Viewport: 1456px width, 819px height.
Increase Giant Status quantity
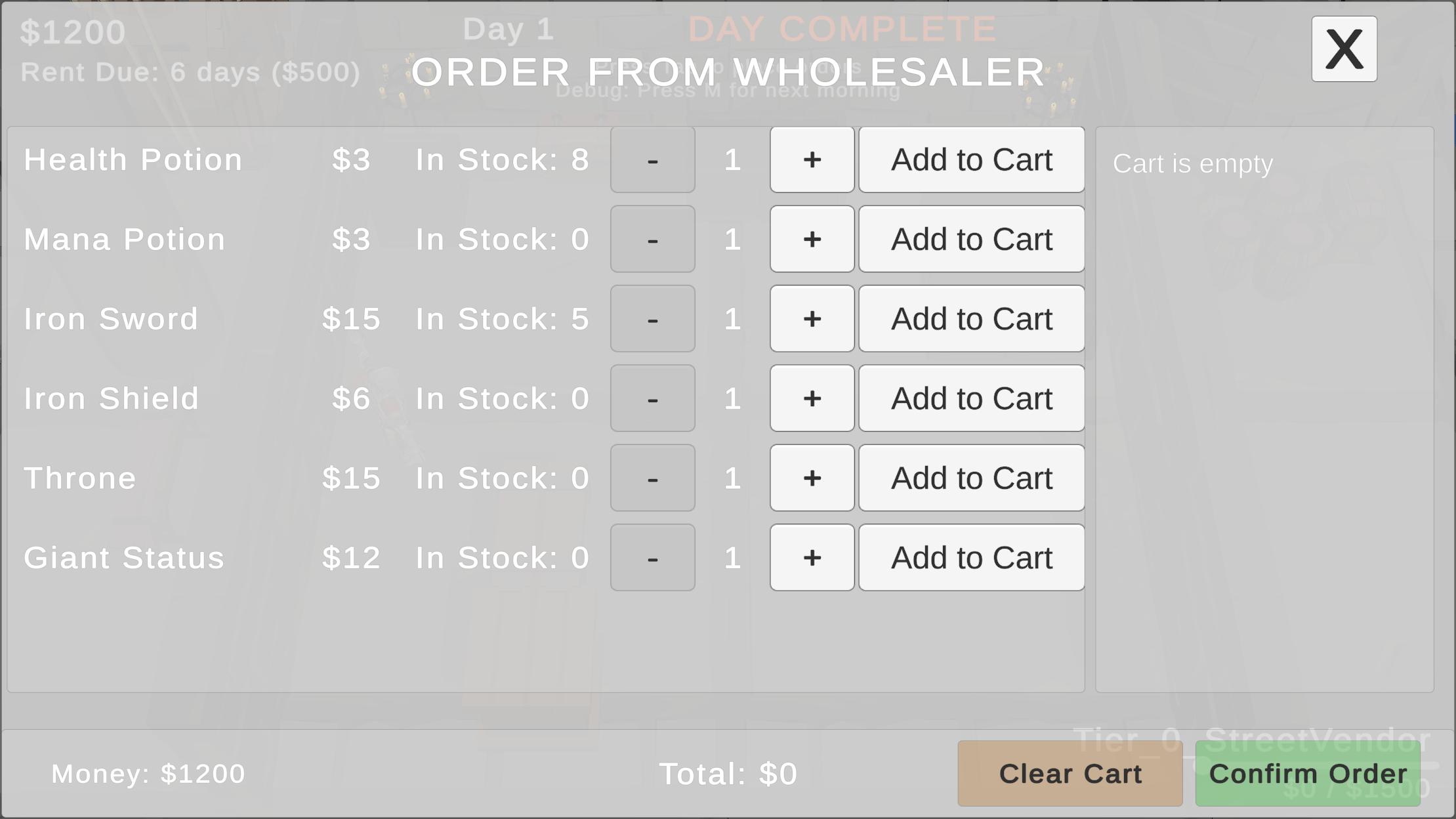[x=812, y=557]
